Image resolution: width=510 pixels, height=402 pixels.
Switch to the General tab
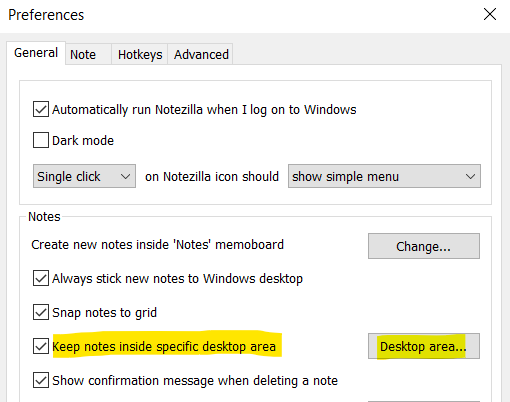pyautogui.click(x=36, y=53)
